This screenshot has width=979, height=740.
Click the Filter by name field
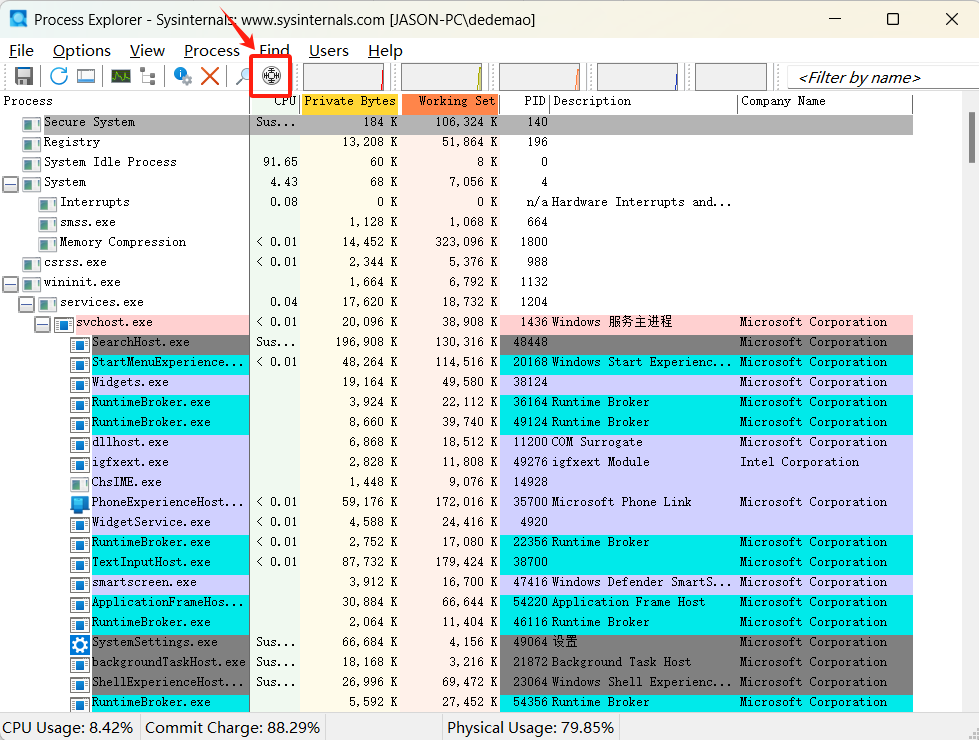883,77
